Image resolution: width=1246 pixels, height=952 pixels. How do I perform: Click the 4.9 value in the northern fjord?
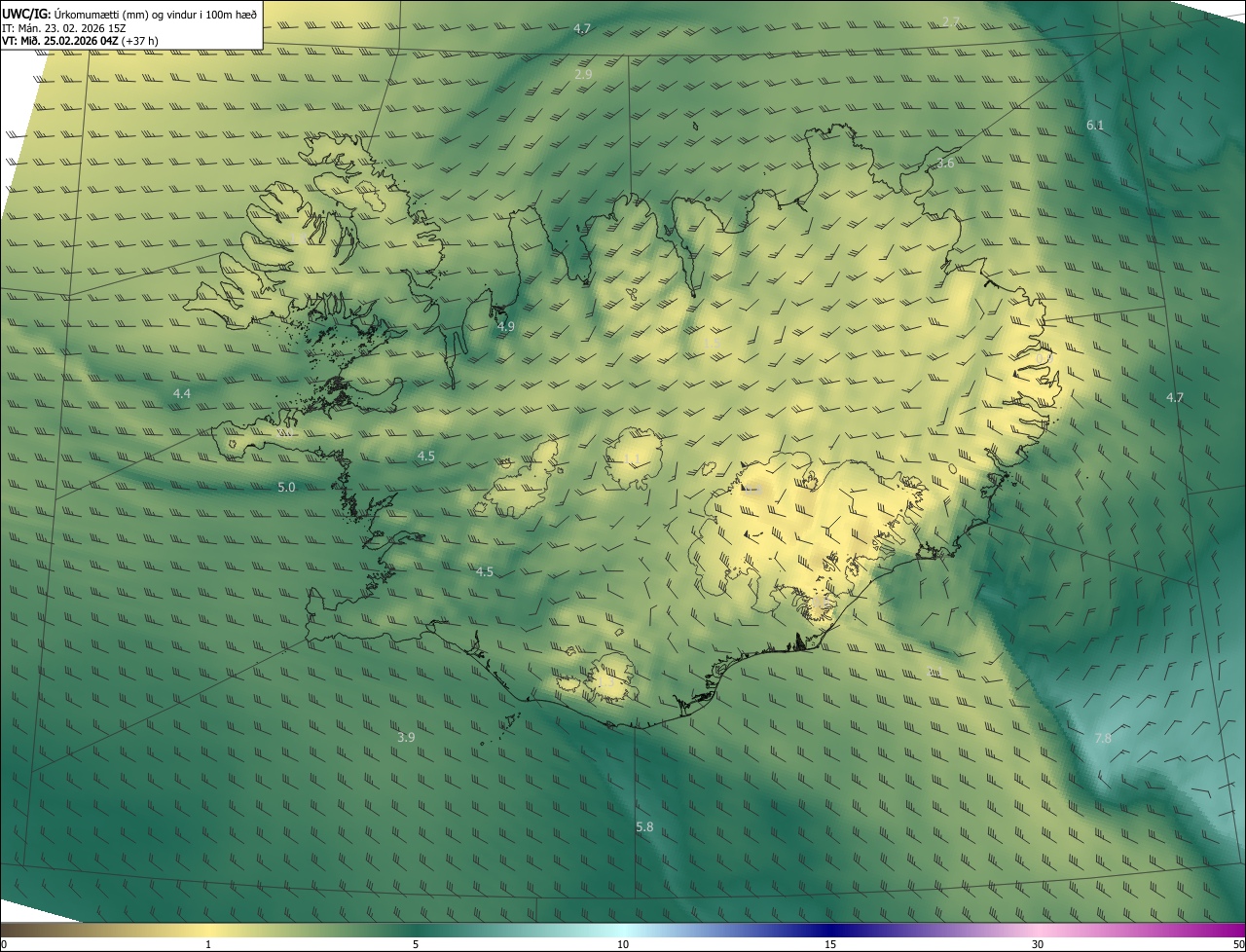[505, 326]
